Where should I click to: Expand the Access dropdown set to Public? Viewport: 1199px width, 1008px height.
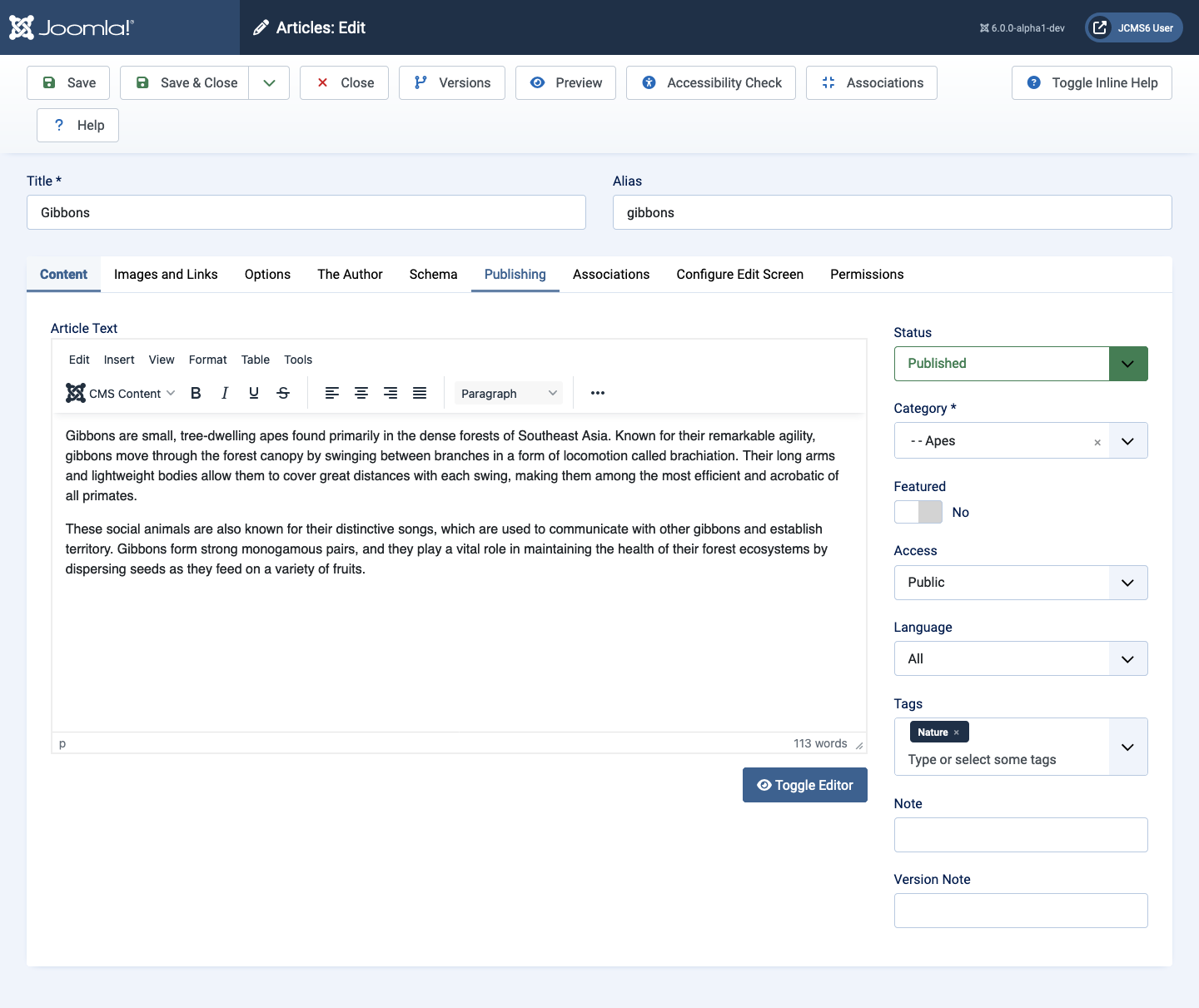pyautogui.click(x=1128, y=583)
